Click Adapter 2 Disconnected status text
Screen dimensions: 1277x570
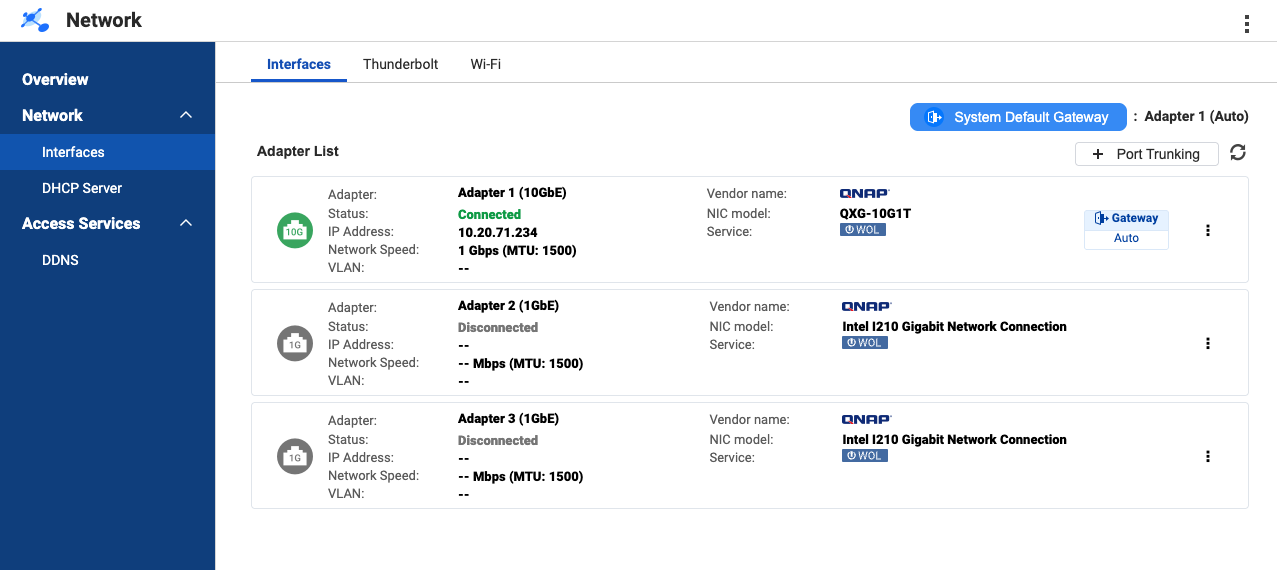pos(498,327)
